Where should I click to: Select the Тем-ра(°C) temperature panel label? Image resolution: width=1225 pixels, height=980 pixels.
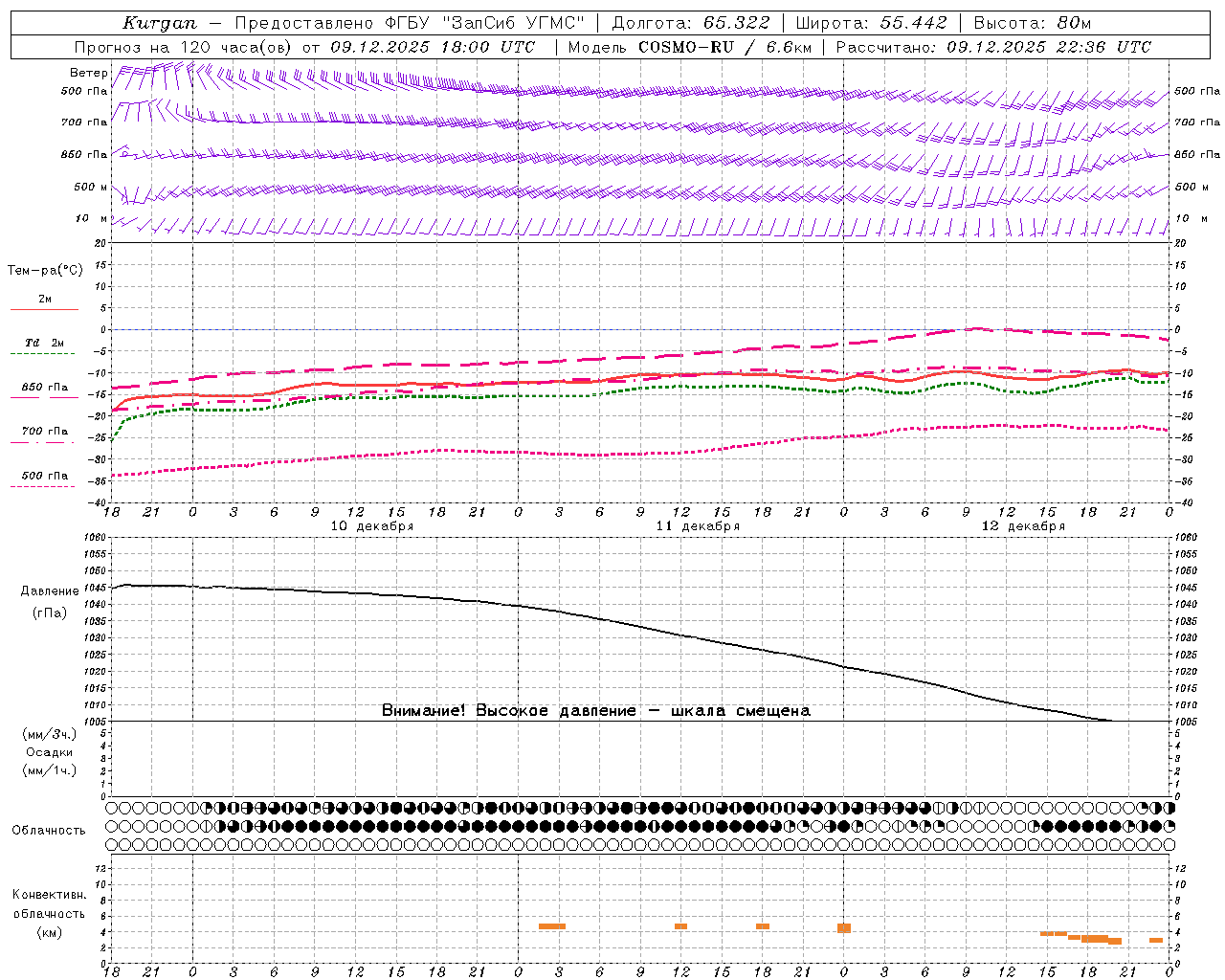pos(45,270)
